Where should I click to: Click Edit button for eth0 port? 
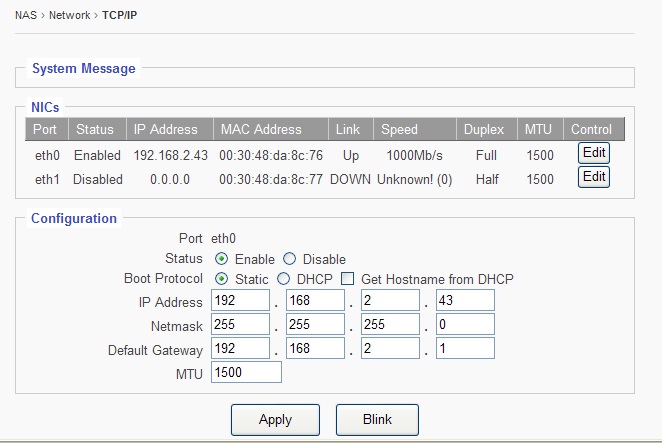(594, 153)
